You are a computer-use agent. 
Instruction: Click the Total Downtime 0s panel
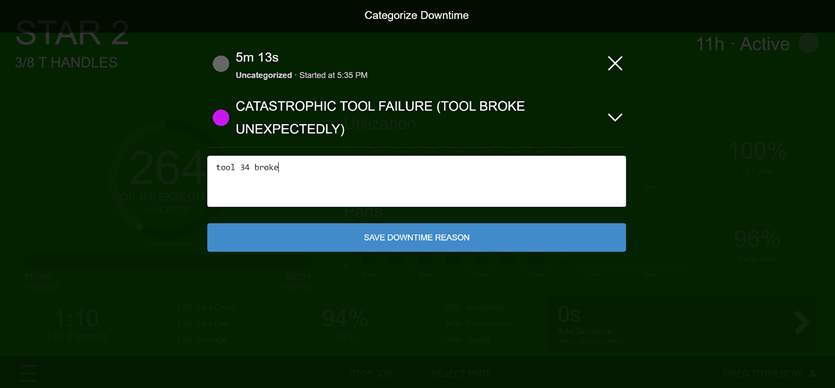point(682,324)
